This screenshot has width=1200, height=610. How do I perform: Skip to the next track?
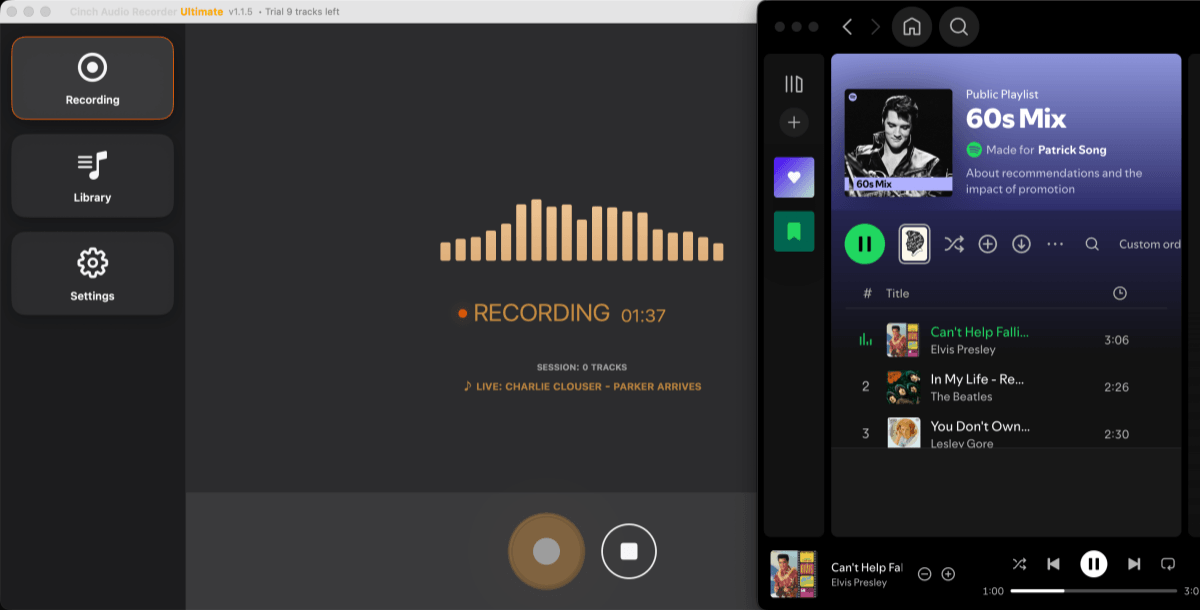[1134, 564]
